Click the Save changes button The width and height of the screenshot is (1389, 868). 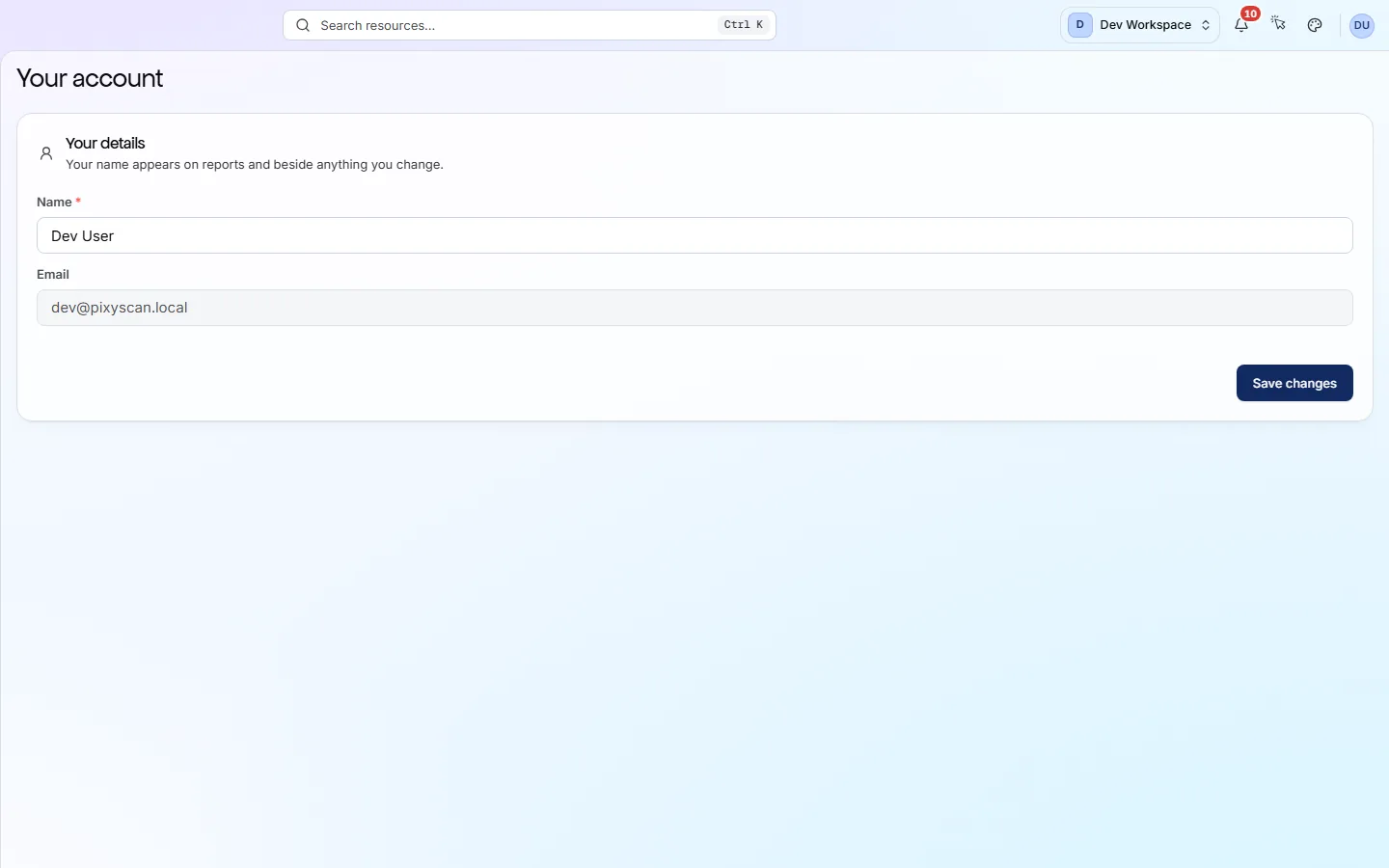1294,383
